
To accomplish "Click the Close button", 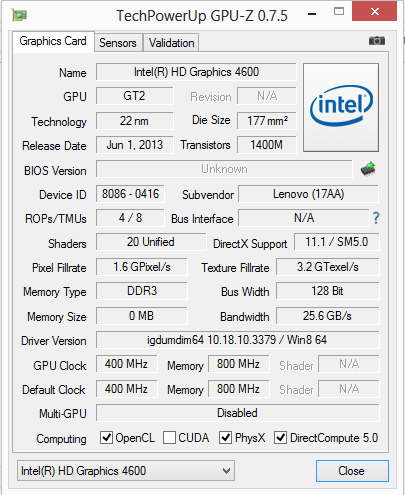I will (352, 471).
